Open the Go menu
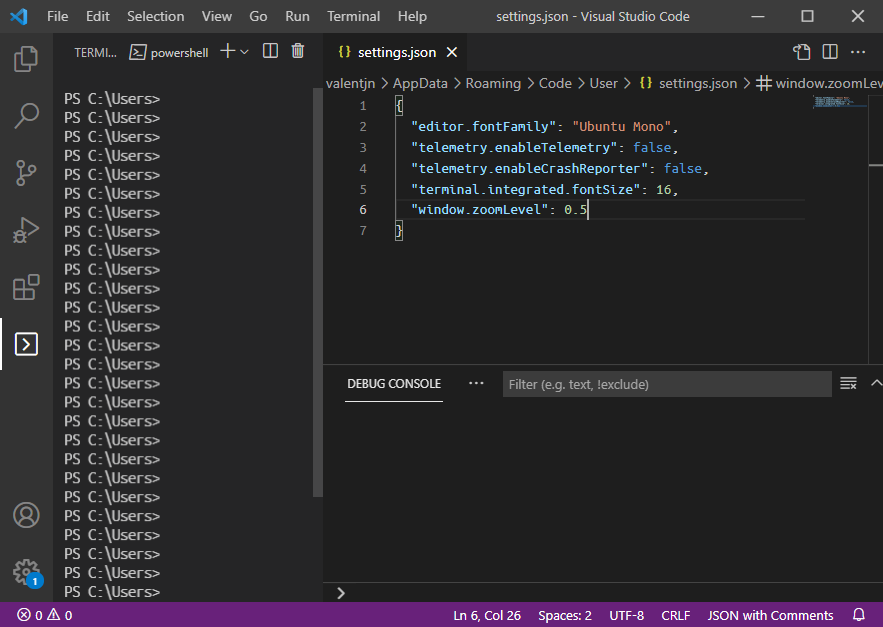 point(258,16)
